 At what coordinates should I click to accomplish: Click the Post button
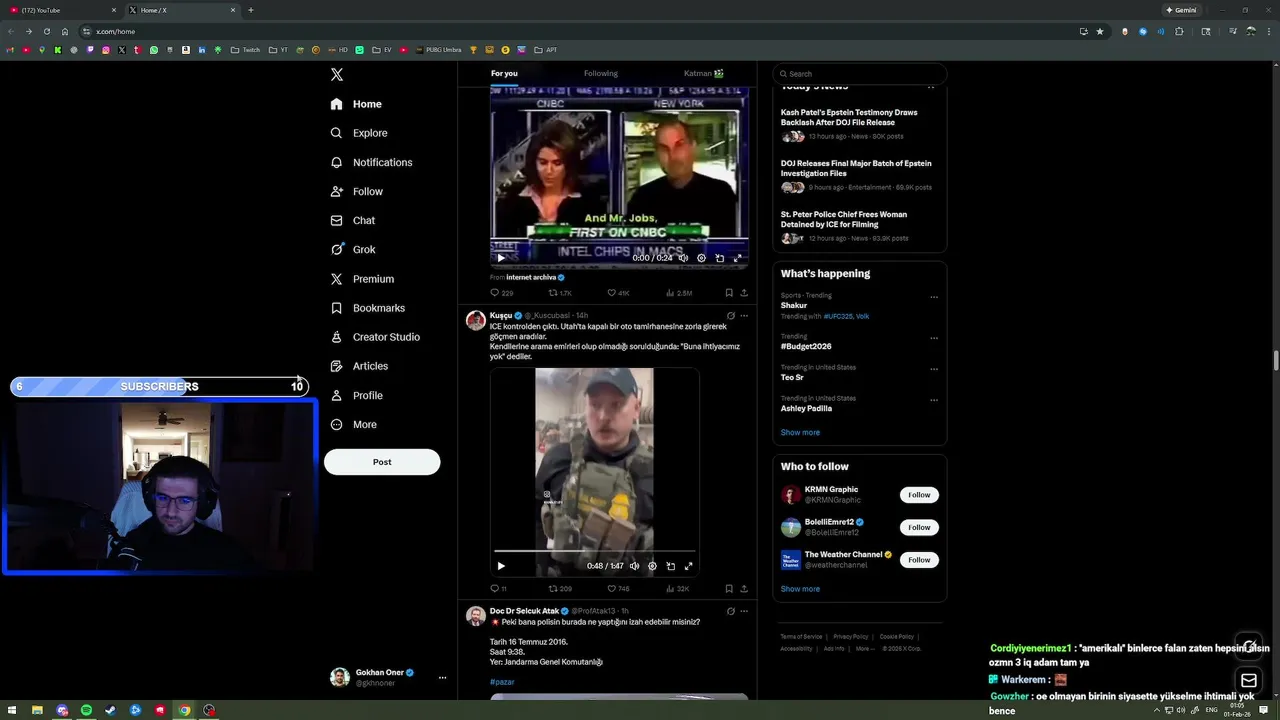pos(382,462)
